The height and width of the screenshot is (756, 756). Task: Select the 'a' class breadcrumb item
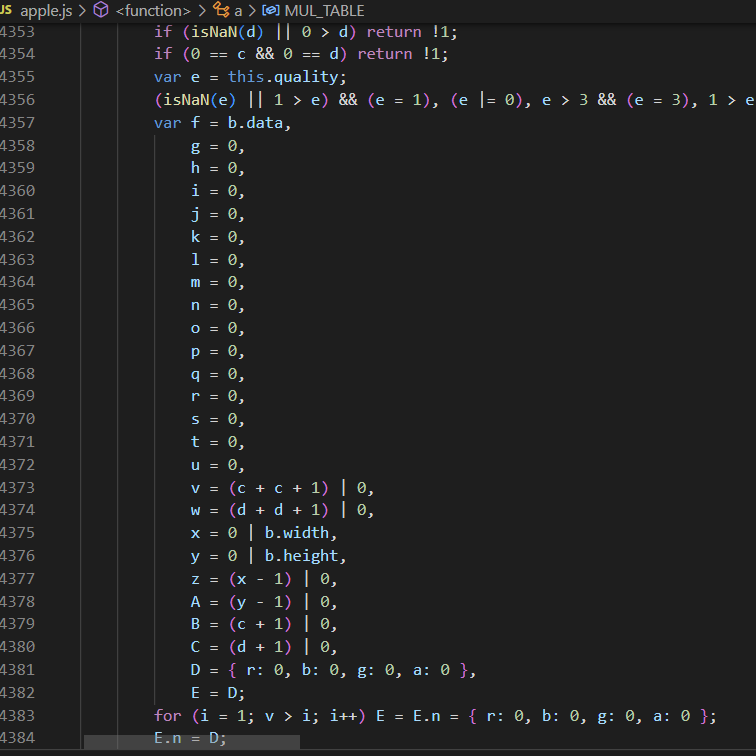238,11
